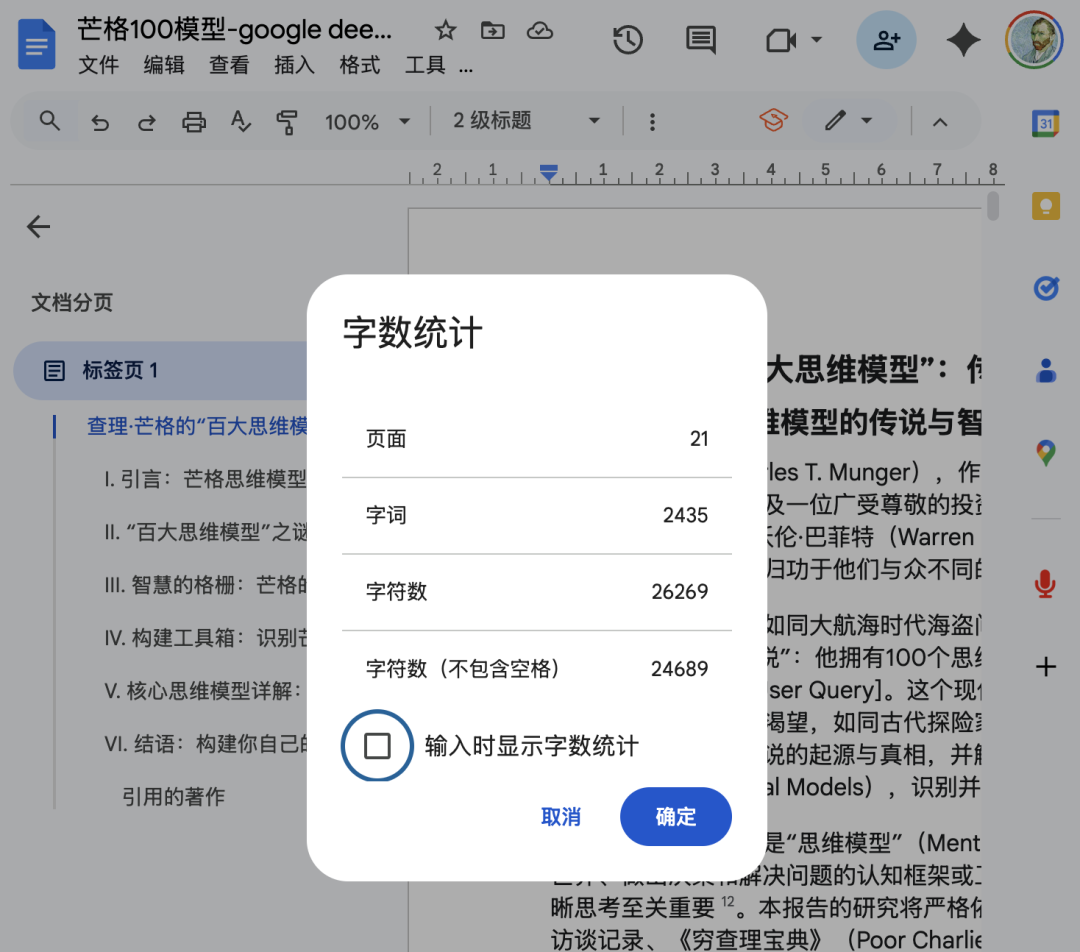1080x952 pixels.
Task: Select the 标签页 1 document tab
Action: pos(162,371)
